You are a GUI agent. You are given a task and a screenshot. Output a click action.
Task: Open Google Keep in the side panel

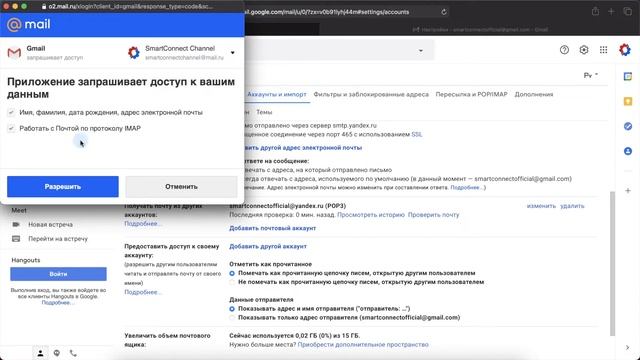tap(628, 101)
